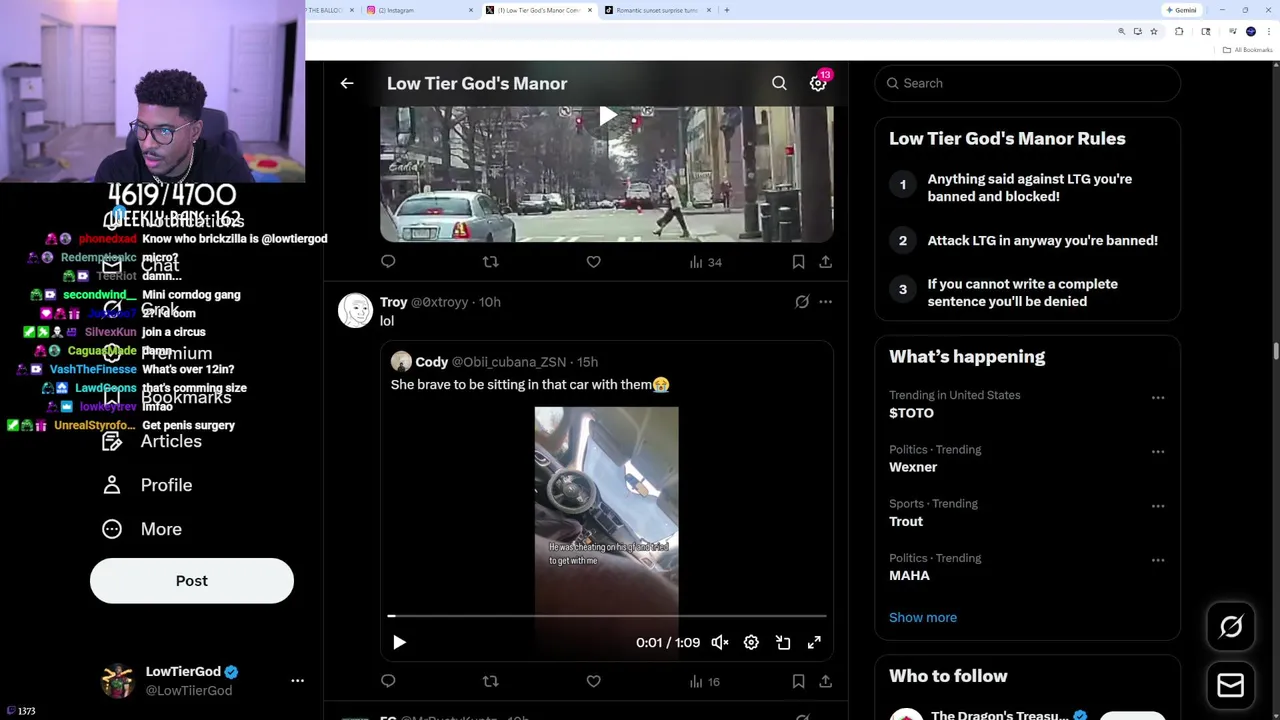Image resolution: width=1280 pixels, height=720 pixels.
Task: Open more options for Wexner trend
Action: [x=1158, y=452]
